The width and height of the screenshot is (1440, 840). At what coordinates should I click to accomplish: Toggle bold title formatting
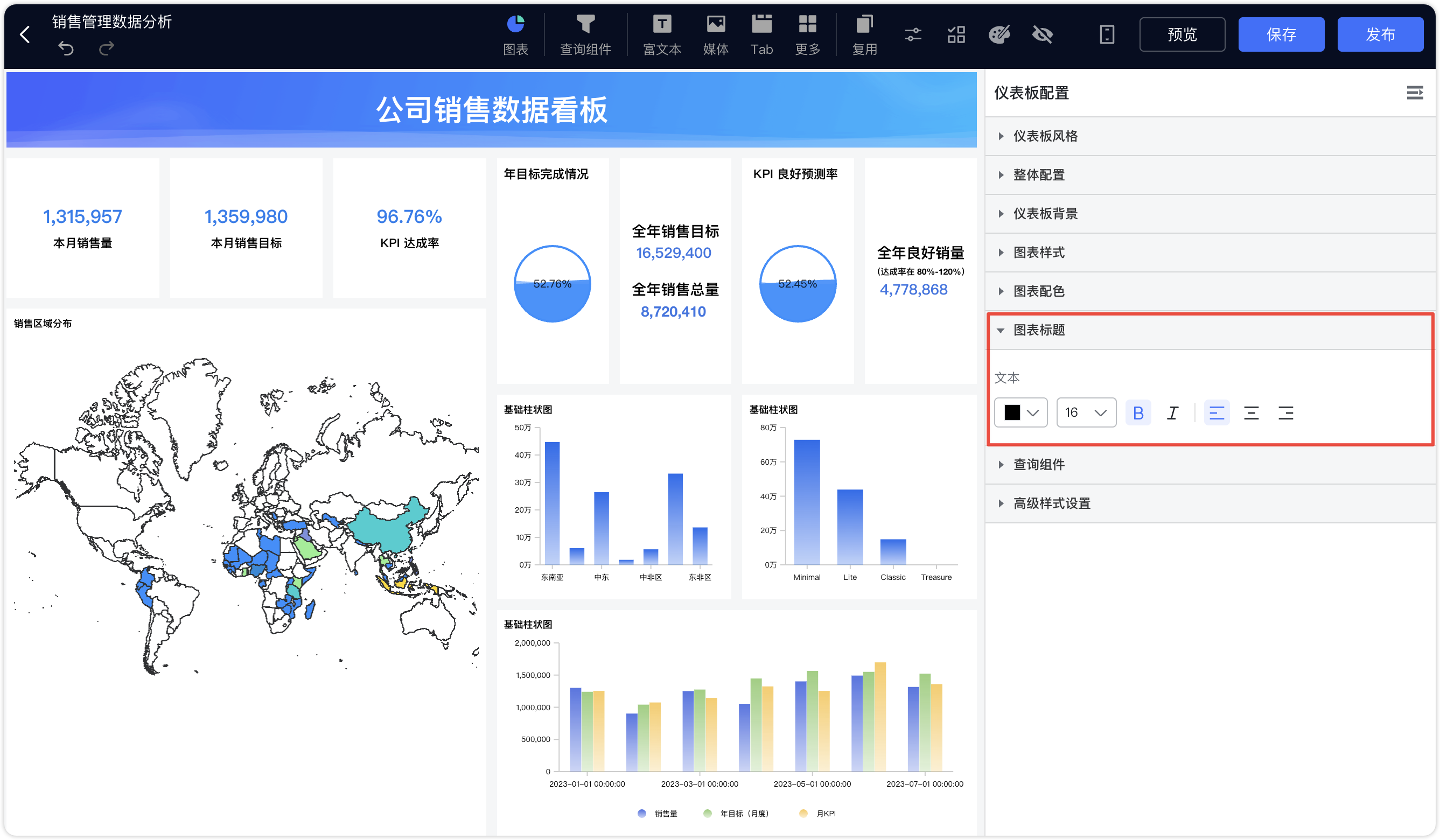[x=1138, y=412]
